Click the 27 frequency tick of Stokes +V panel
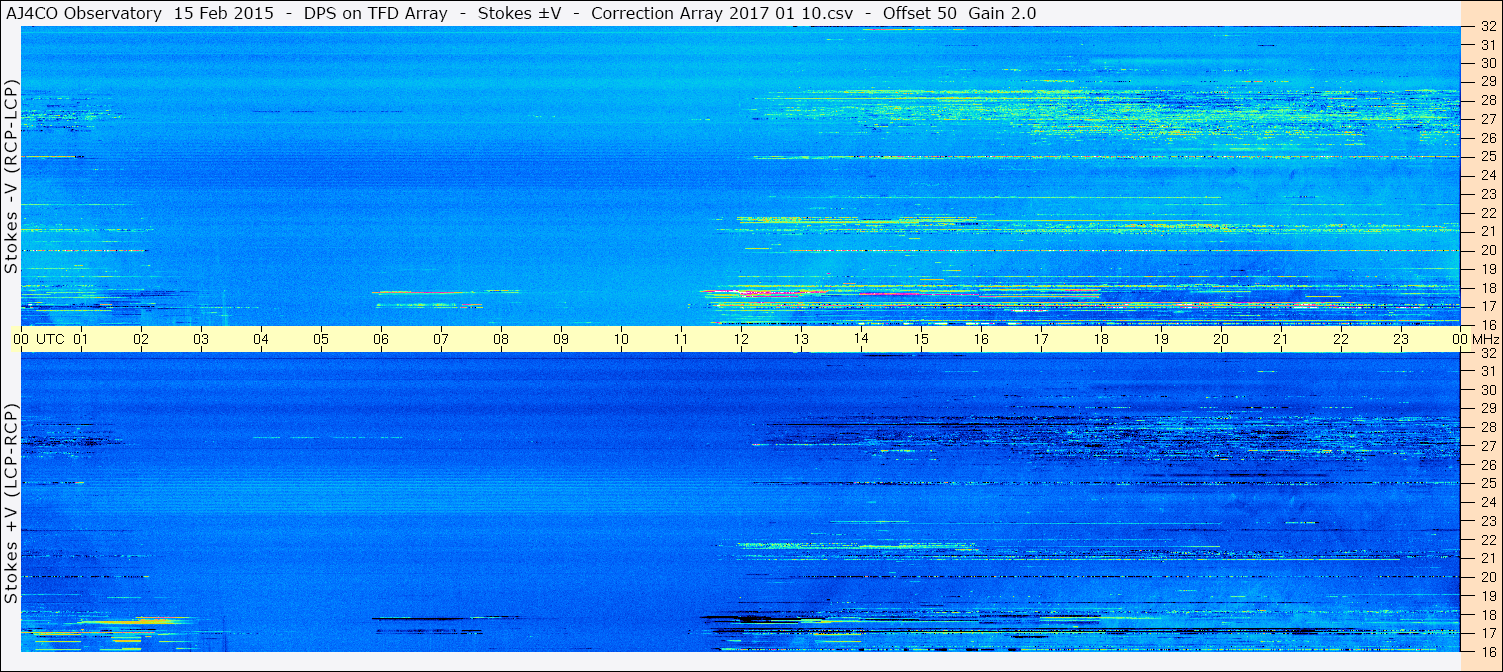The image size is (1503, 672). (1488, 446)
